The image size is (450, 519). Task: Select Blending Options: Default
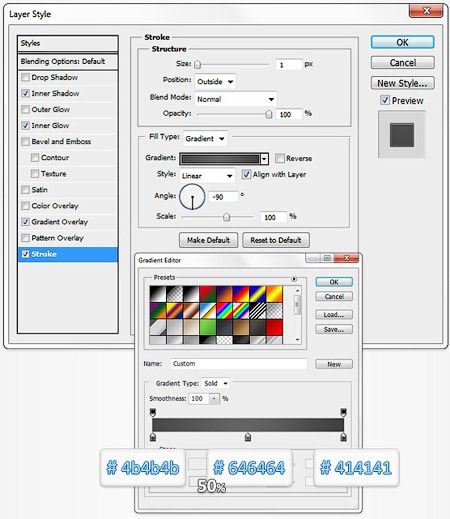tap(68, 61)
